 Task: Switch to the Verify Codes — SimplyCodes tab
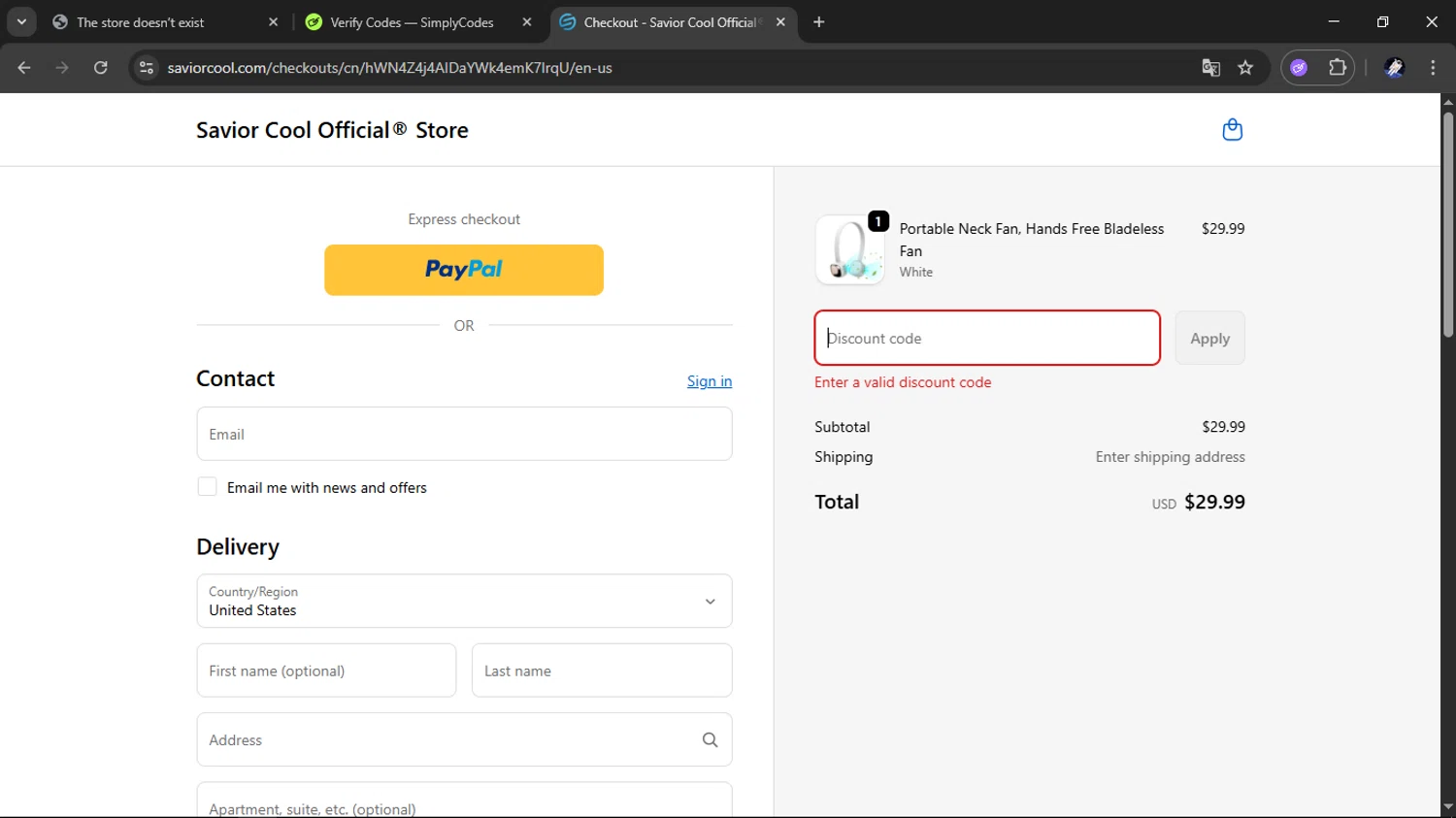click(x=412, y=22)
